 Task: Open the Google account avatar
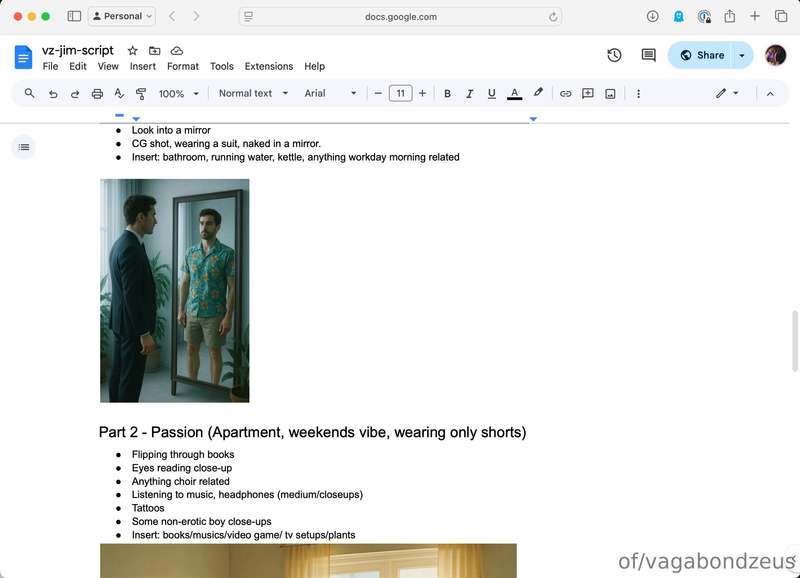tap(775, 55)
